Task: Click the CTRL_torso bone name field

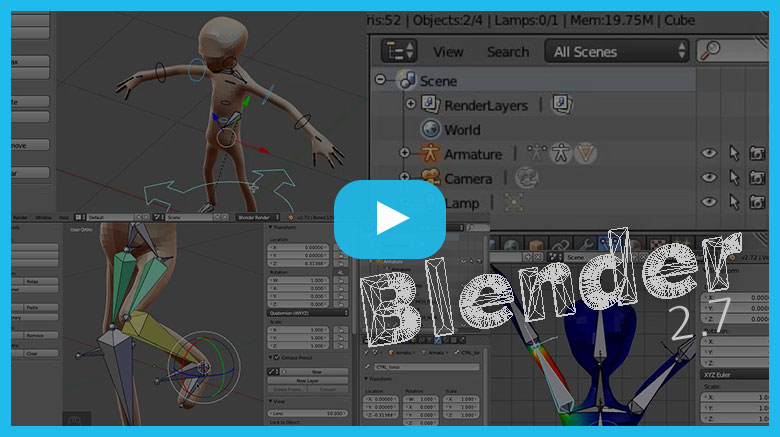Action: click(x=427, y=367)
